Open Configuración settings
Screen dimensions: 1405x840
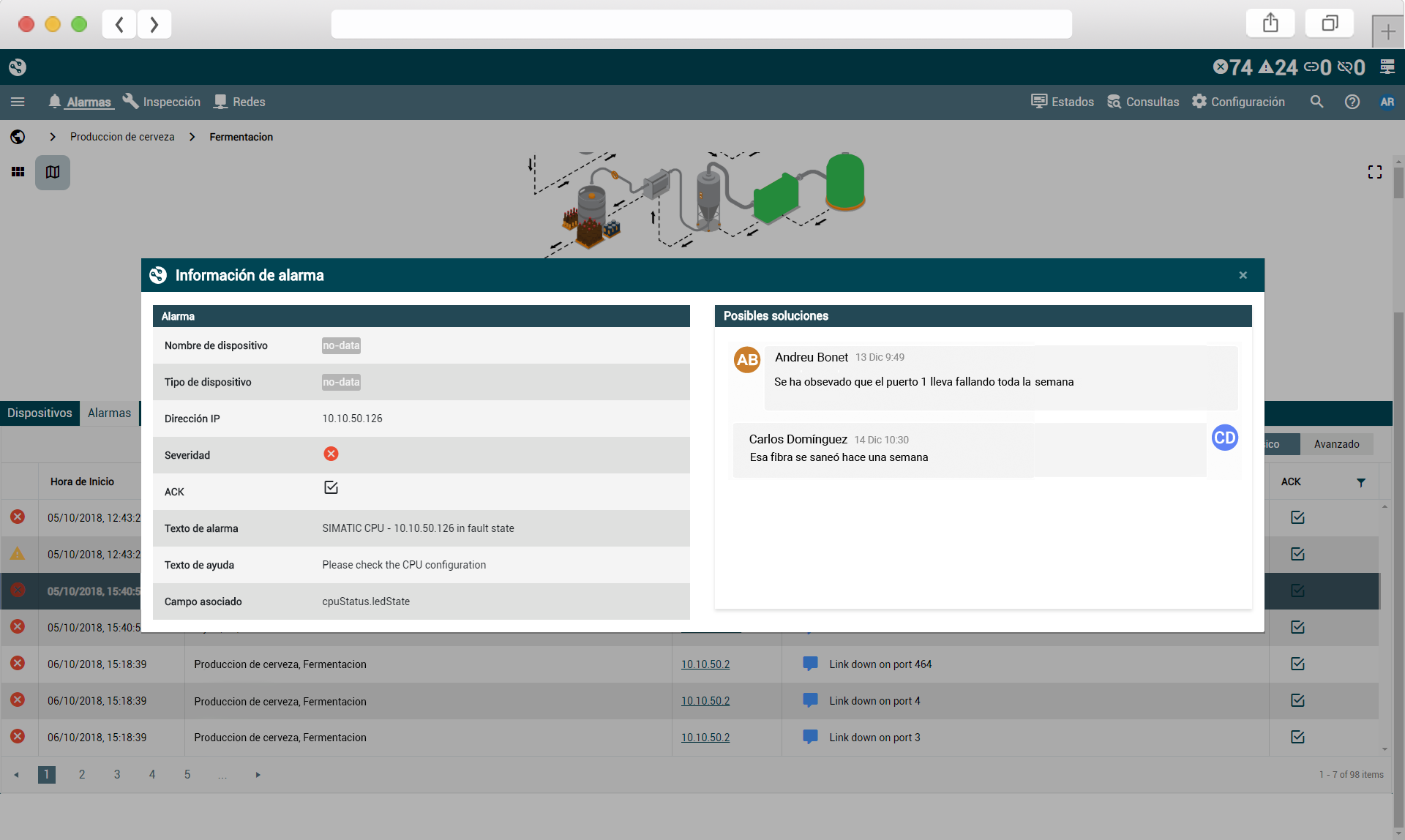pos(1238,102)
